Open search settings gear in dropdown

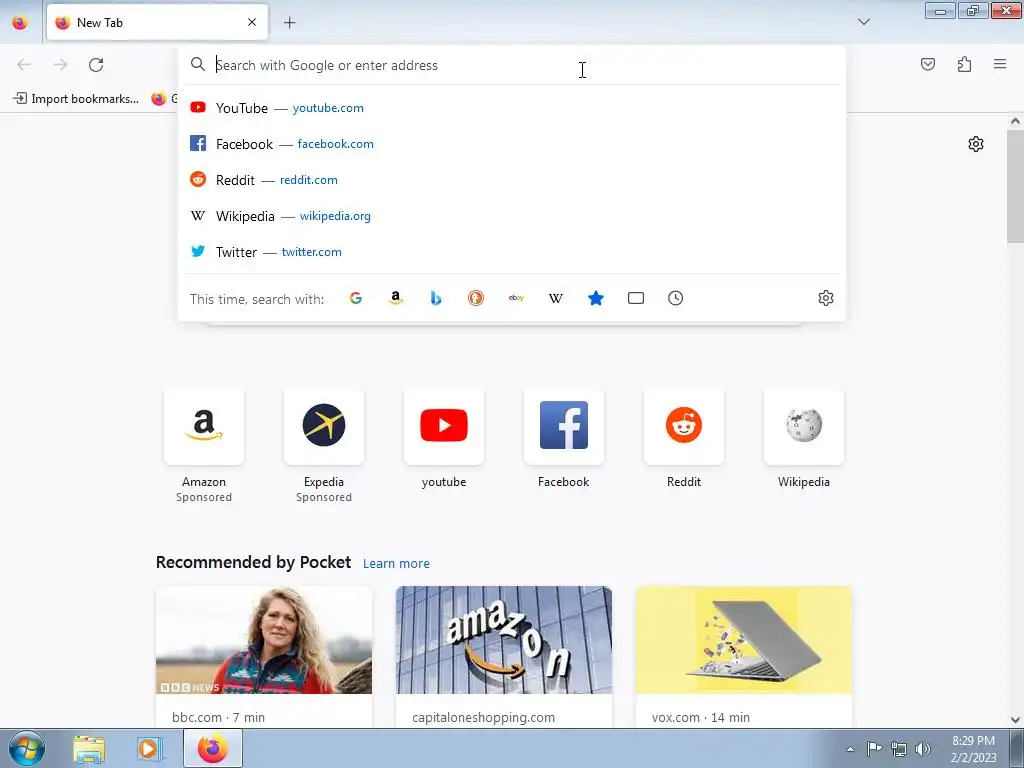click(x=826, y=298)
